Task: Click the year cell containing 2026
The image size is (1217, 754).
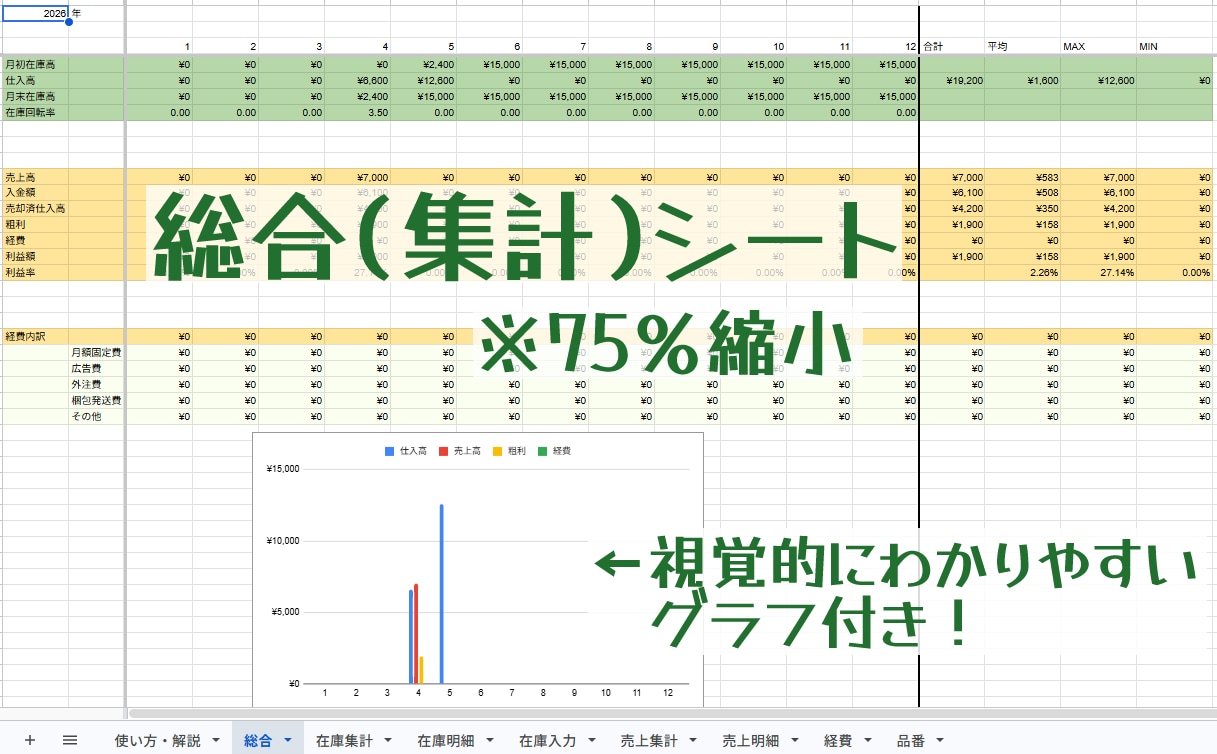Action: [x=35, y=14]
